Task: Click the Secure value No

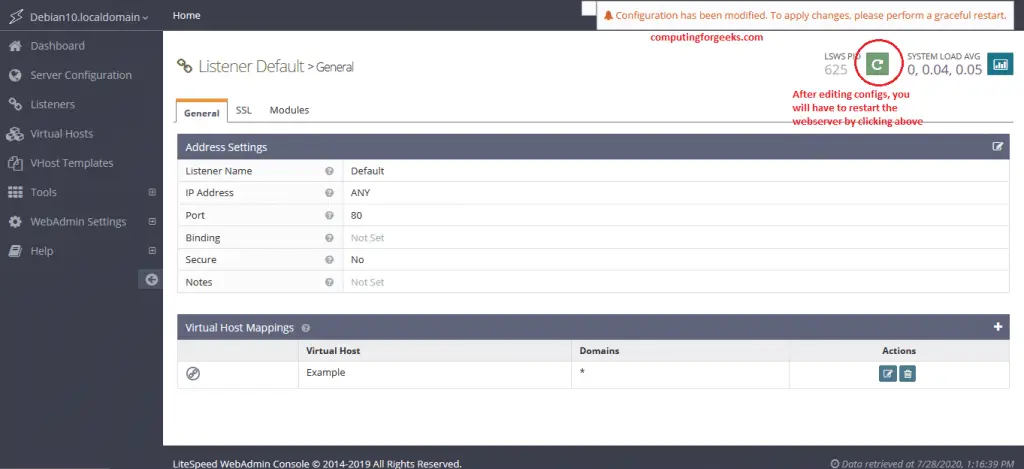Action: (x=357, y=260)
